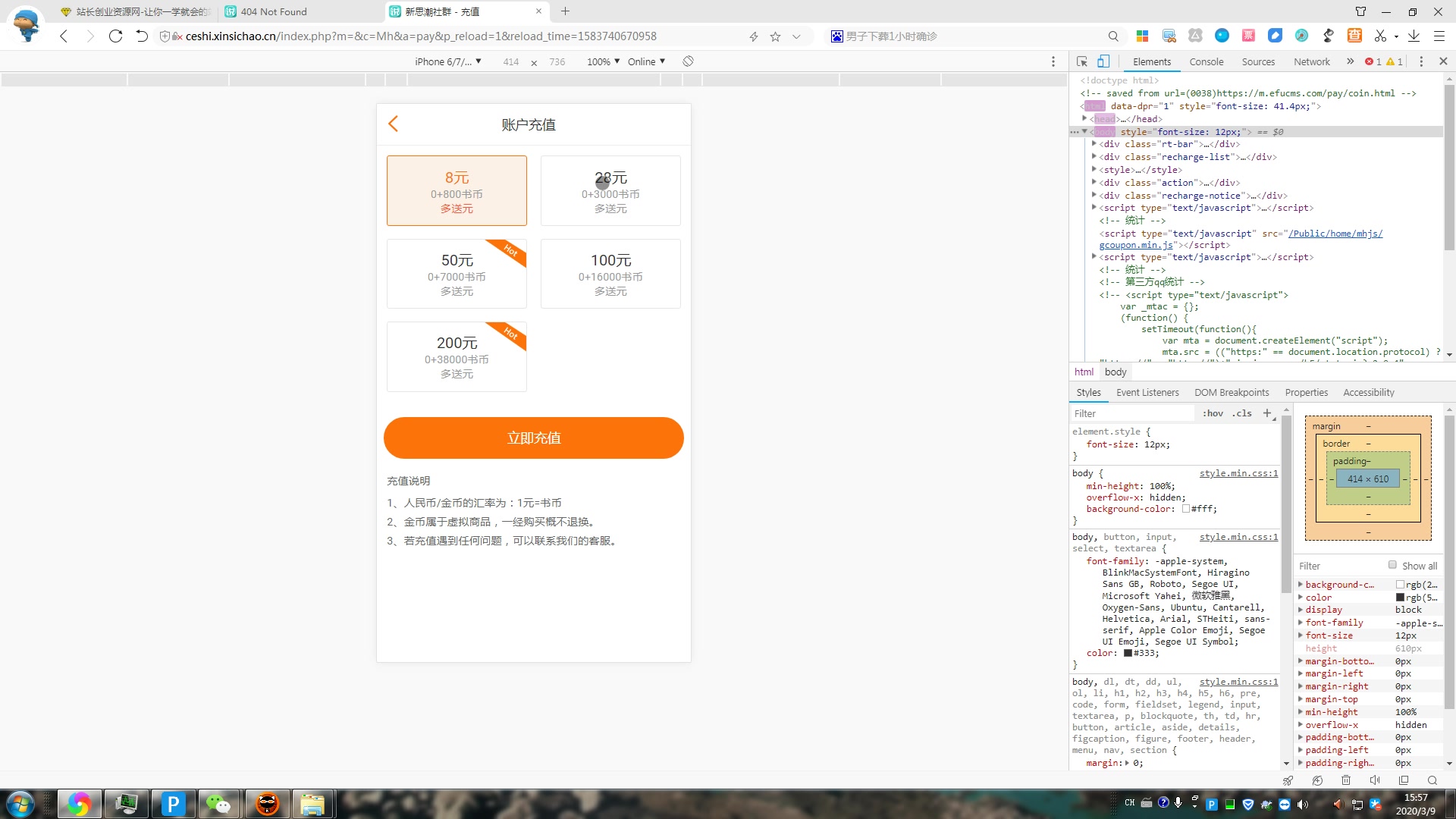Click the computed color property swatch

[1400, 598]
